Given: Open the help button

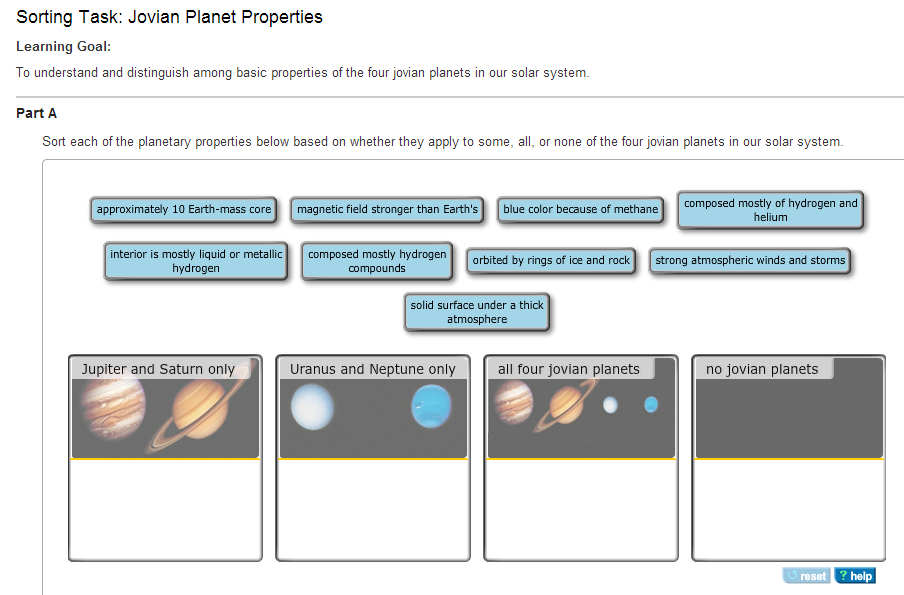Looking at the screenshot, I should 856,575.
